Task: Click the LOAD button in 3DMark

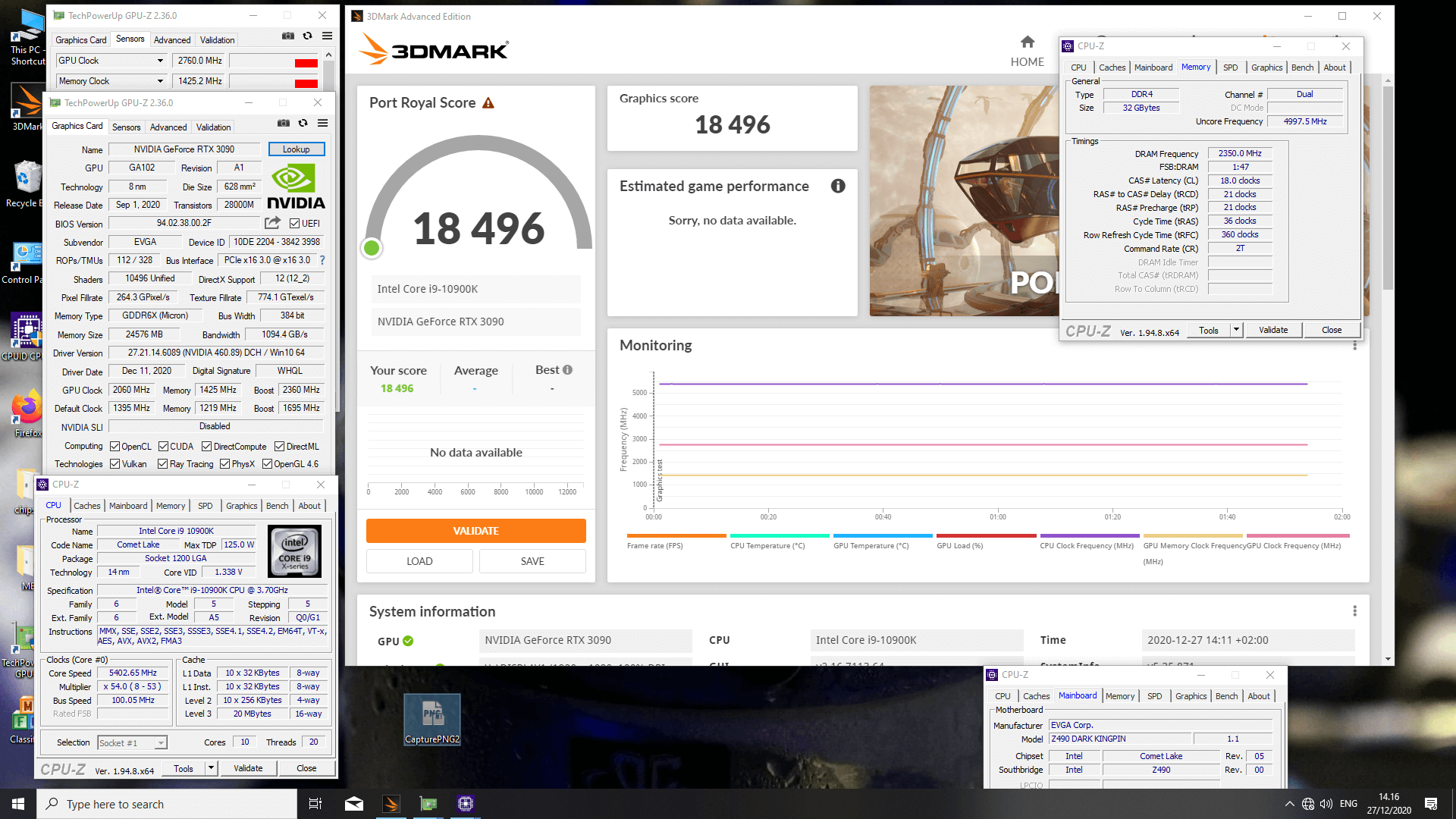Action: click(419, 561)
